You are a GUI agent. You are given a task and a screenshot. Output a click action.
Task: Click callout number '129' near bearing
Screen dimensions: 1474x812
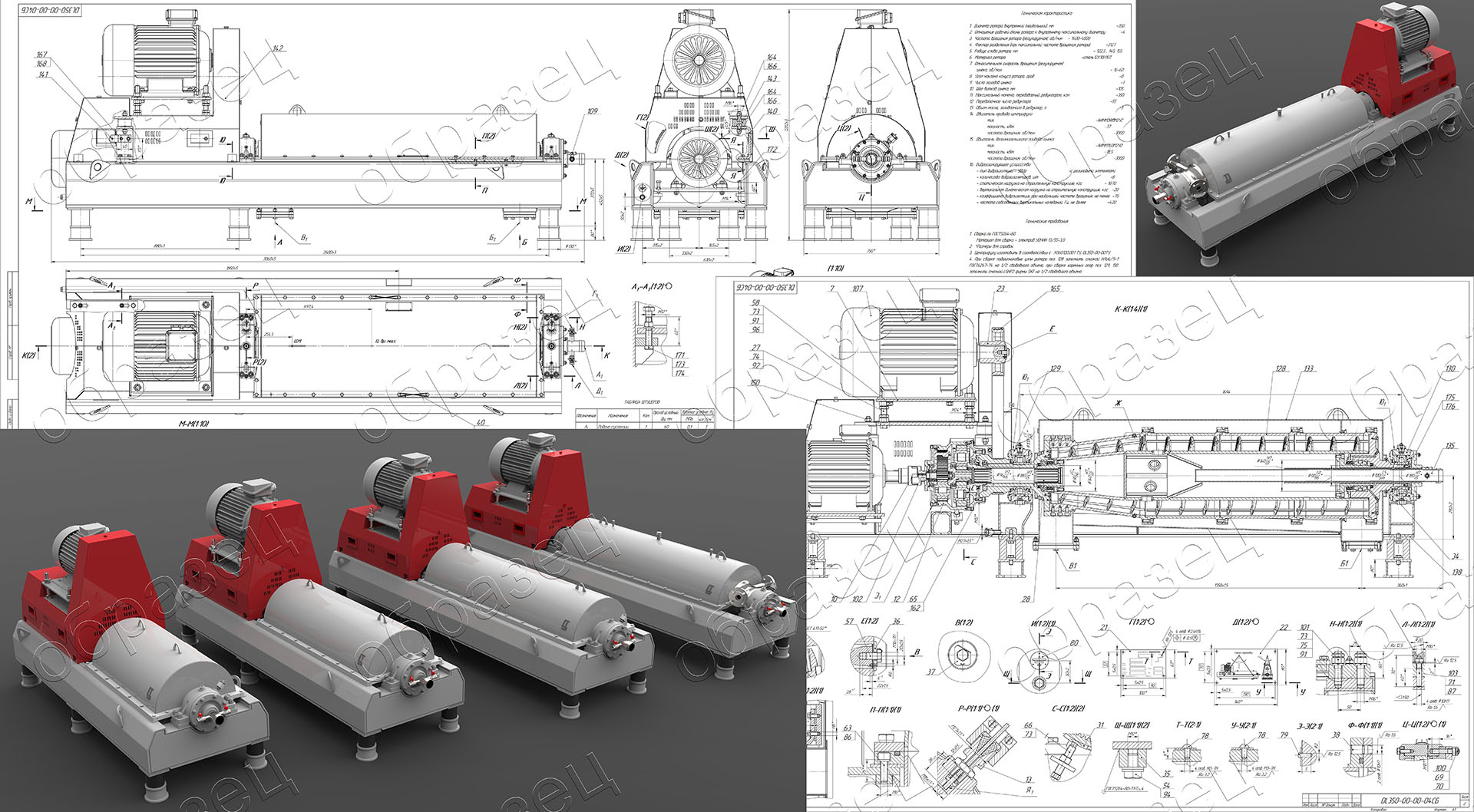coord(1055,368)
